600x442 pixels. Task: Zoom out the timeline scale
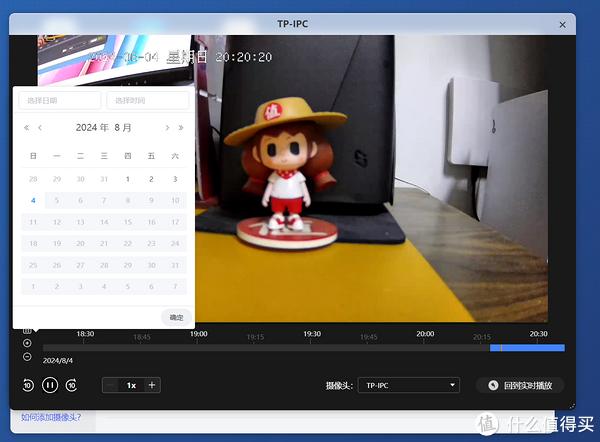(x=27, y=357)
